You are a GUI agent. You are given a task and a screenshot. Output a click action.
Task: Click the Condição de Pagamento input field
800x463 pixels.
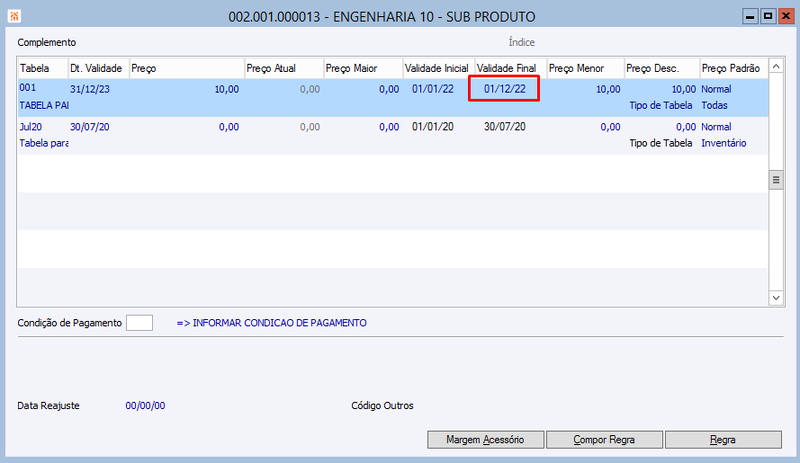point(139,323)
